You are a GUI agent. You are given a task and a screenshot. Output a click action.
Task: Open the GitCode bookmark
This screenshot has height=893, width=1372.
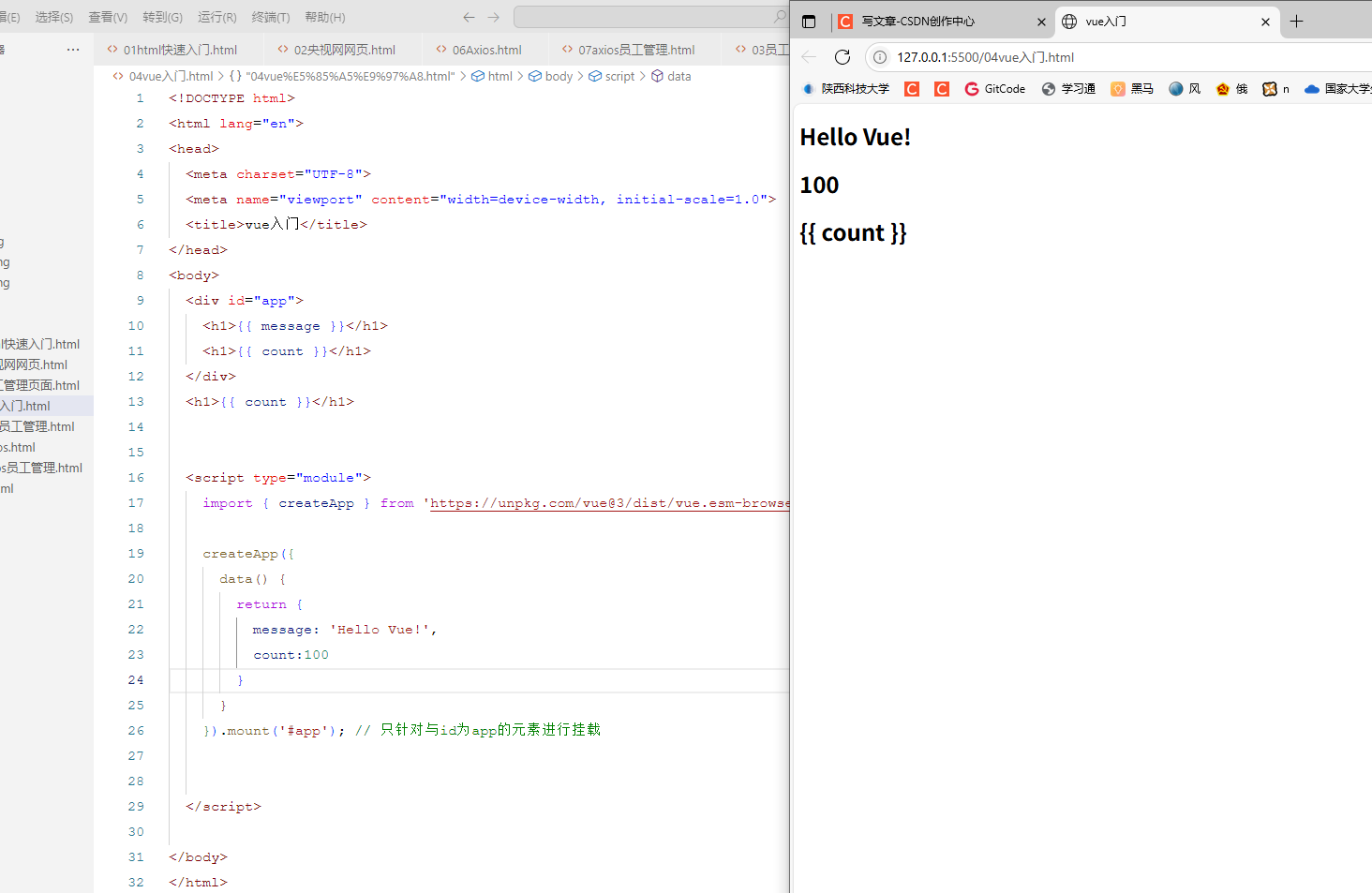tap(995, 89)
